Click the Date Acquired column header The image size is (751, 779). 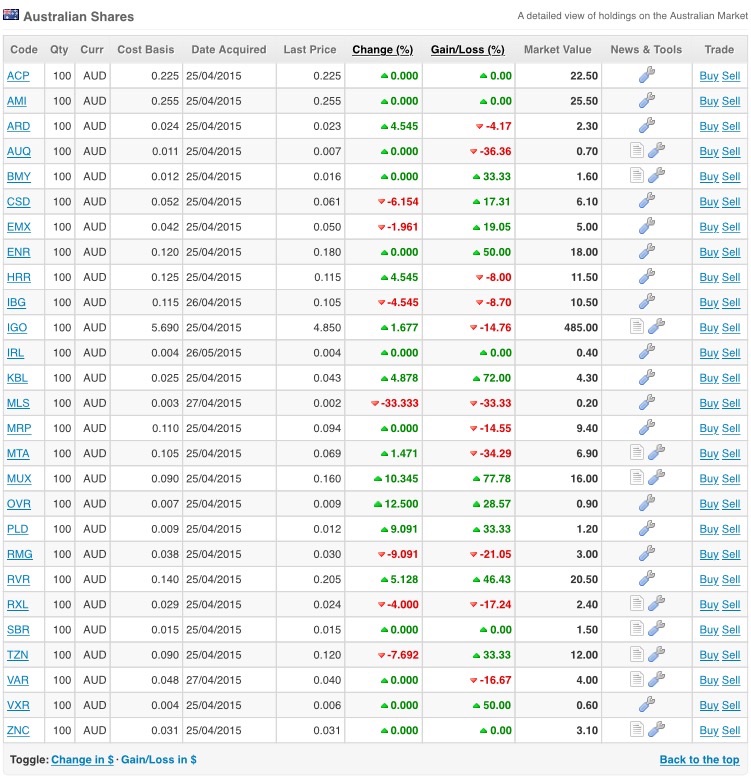coord(228,50)
